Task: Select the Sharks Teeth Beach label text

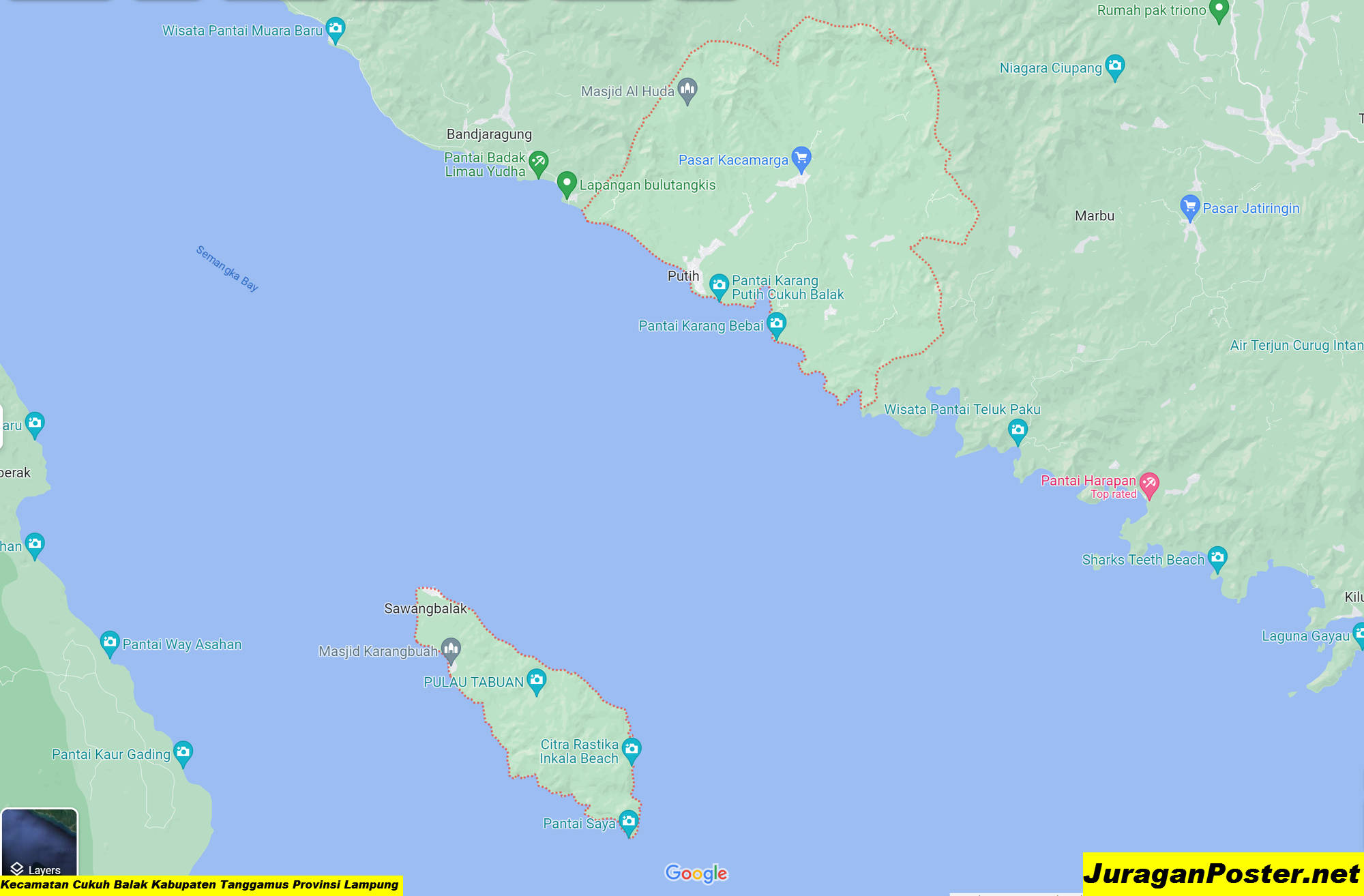Action: tap(1143, 560)
